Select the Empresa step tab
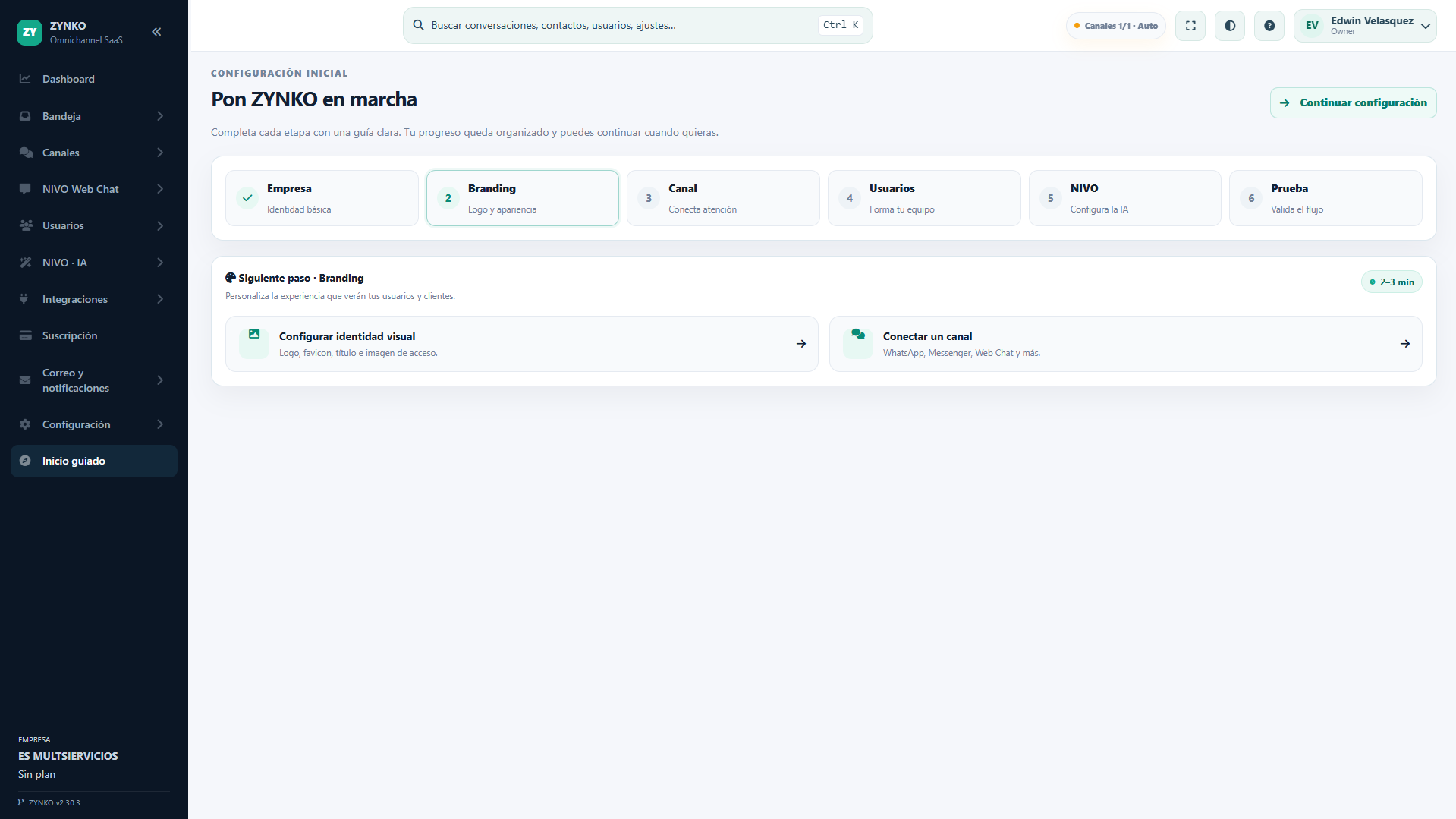1456x819 pixels. tap(322, 198)
